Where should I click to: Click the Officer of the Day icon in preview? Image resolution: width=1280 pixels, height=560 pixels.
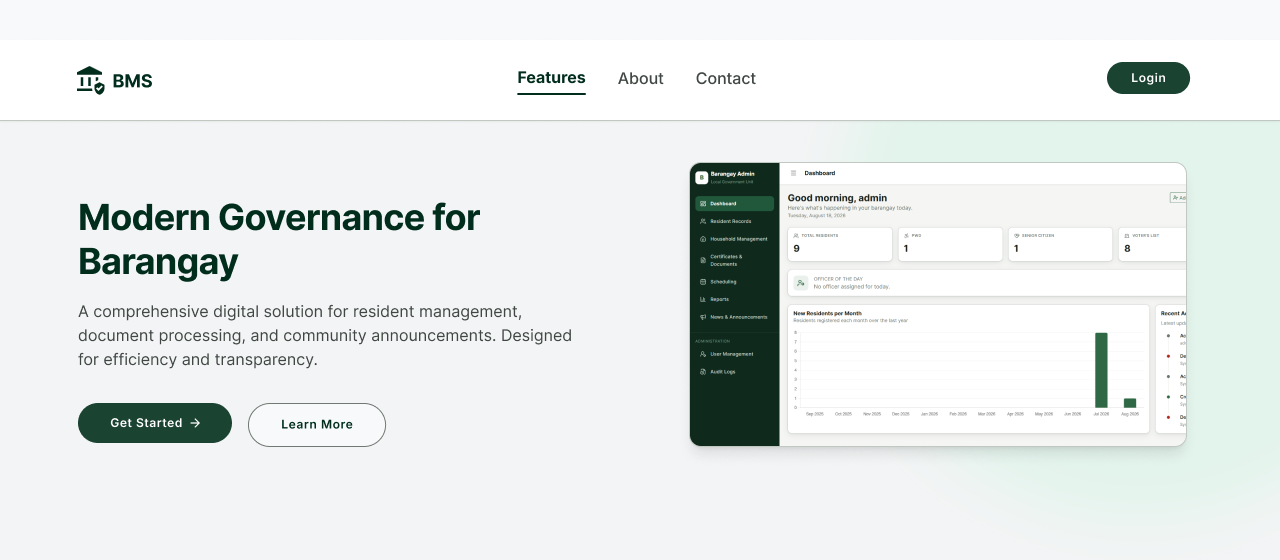801,283
